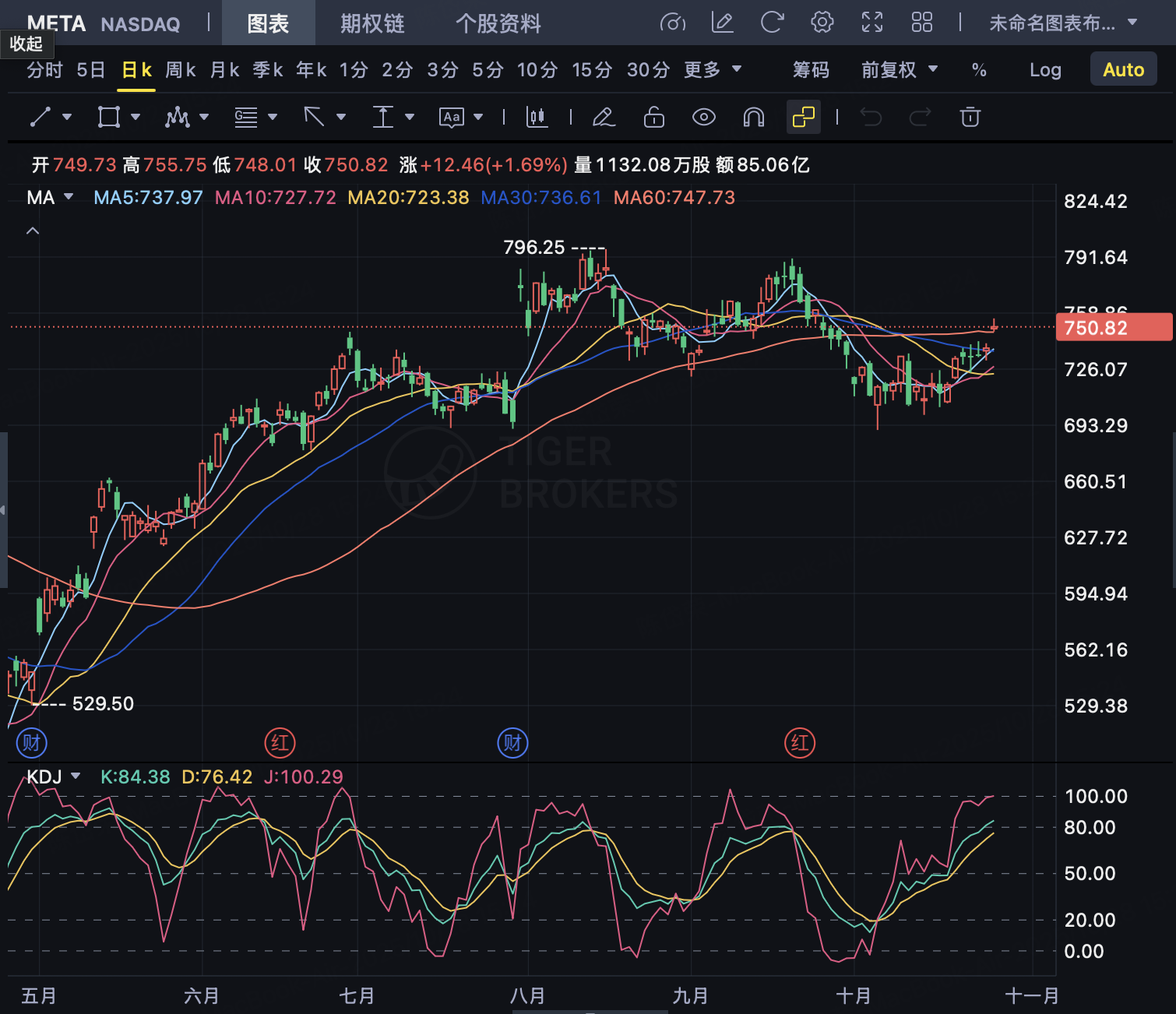Select the Fibonacci levels drawing tool
Image resolution: width=1176 pixels, height=1014 pixels.
(x=246, y=117)
